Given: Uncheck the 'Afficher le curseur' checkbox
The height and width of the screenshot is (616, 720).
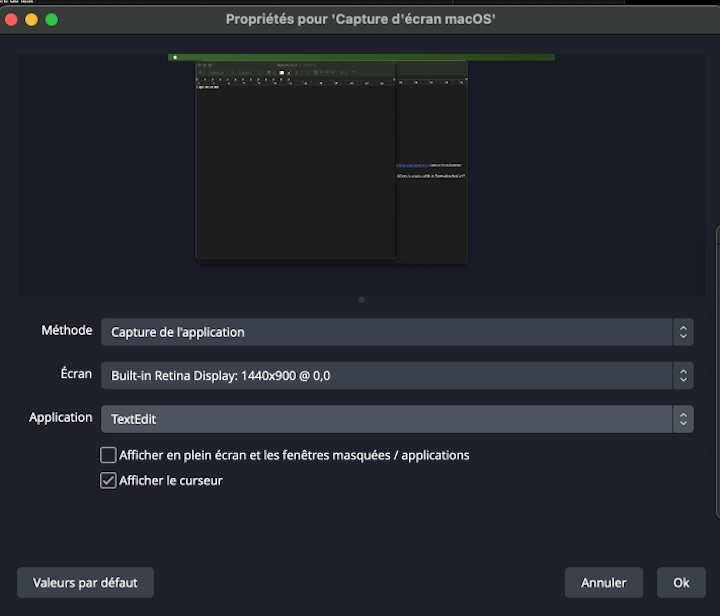Looking at the screenshot, I should tap(109, 481).
